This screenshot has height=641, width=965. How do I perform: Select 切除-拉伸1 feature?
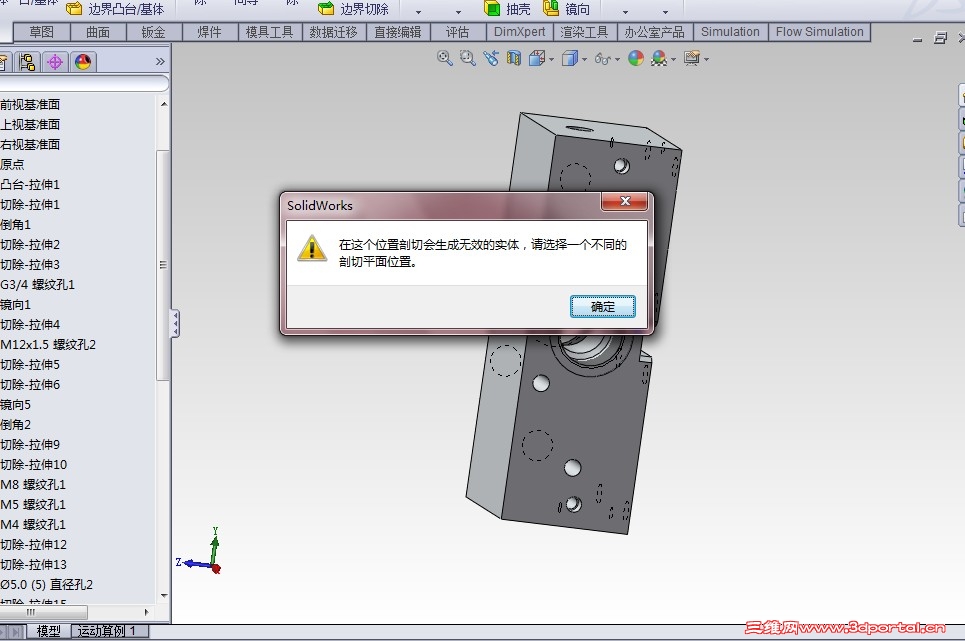pyautogui.click(x=30, y=204)
